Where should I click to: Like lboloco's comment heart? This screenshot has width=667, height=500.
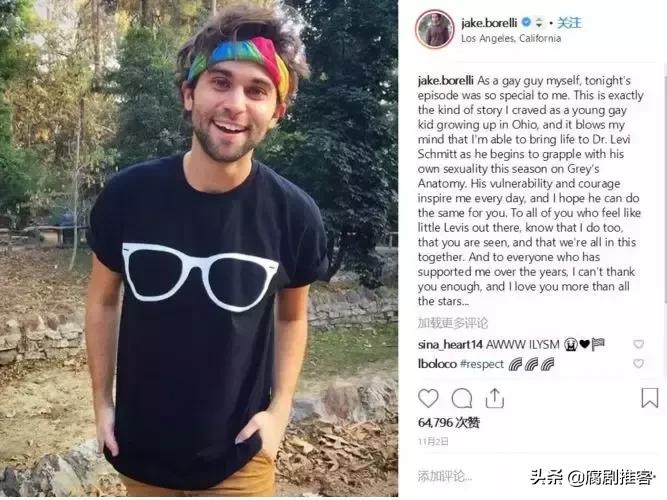pyautogui.click(x=638, y=363)
